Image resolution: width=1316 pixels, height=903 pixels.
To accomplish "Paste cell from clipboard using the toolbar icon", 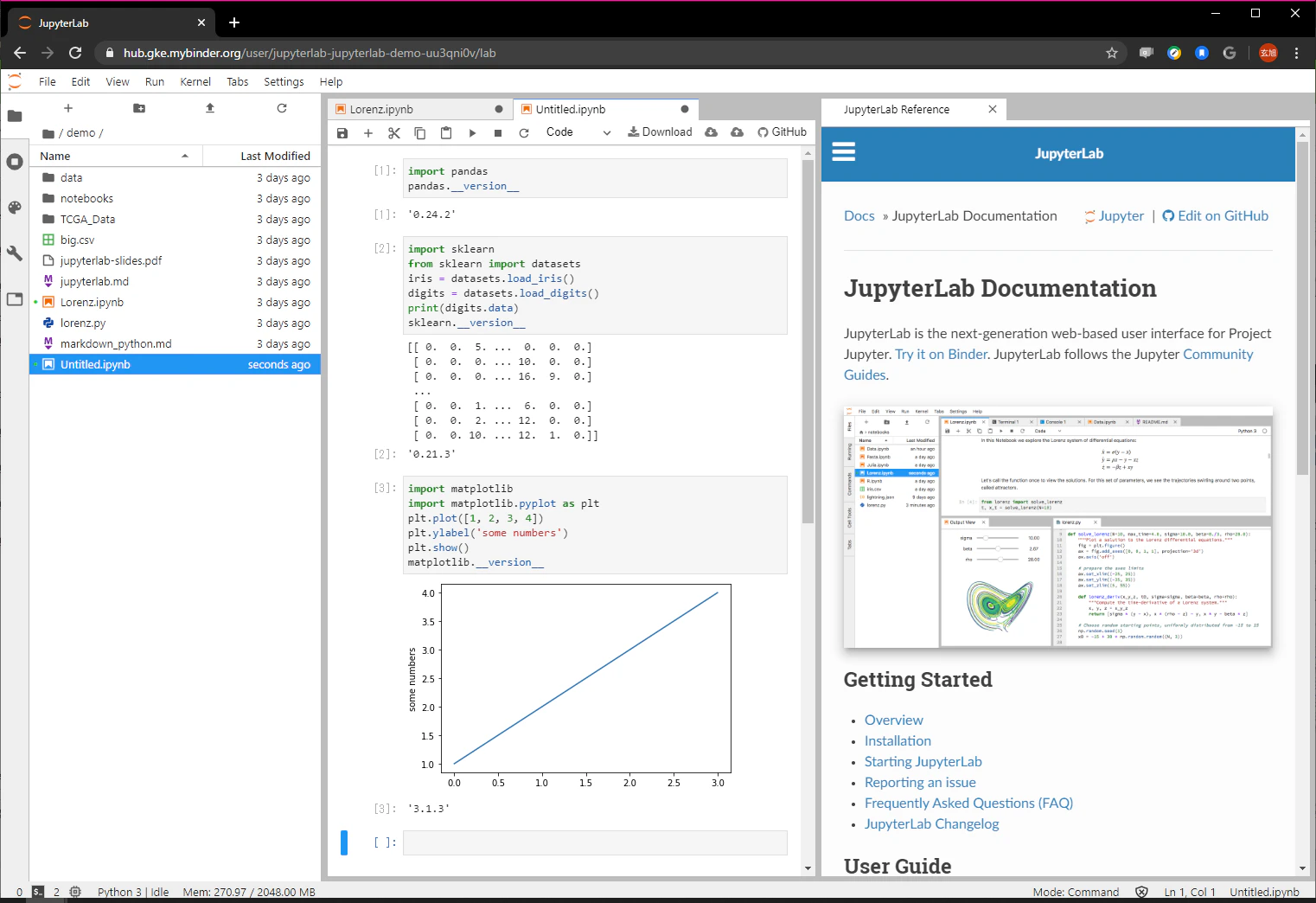I will [x=446, y=133].
